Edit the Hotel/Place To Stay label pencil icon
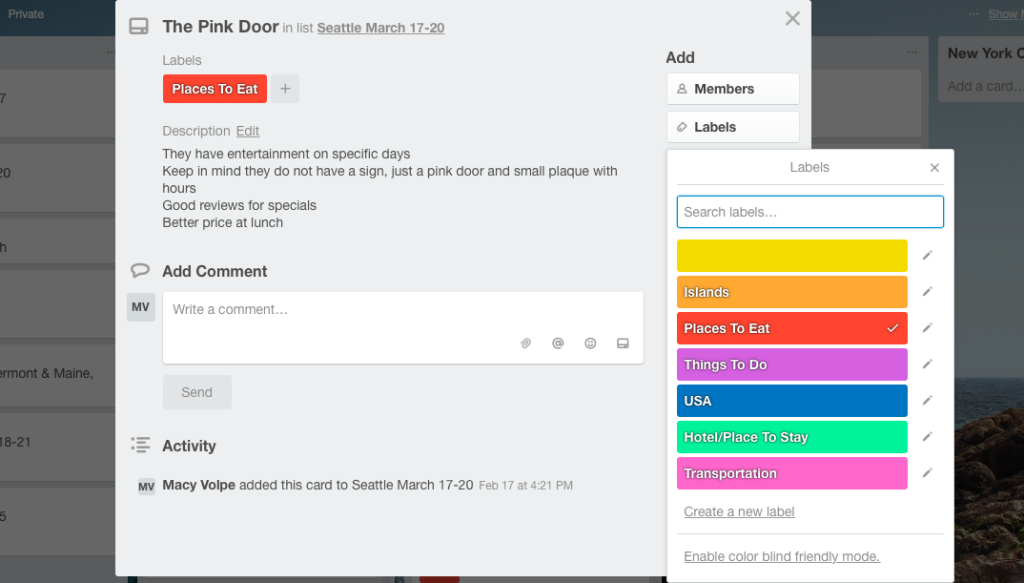The image size is (1024, 583). click(x=927, y=437)
